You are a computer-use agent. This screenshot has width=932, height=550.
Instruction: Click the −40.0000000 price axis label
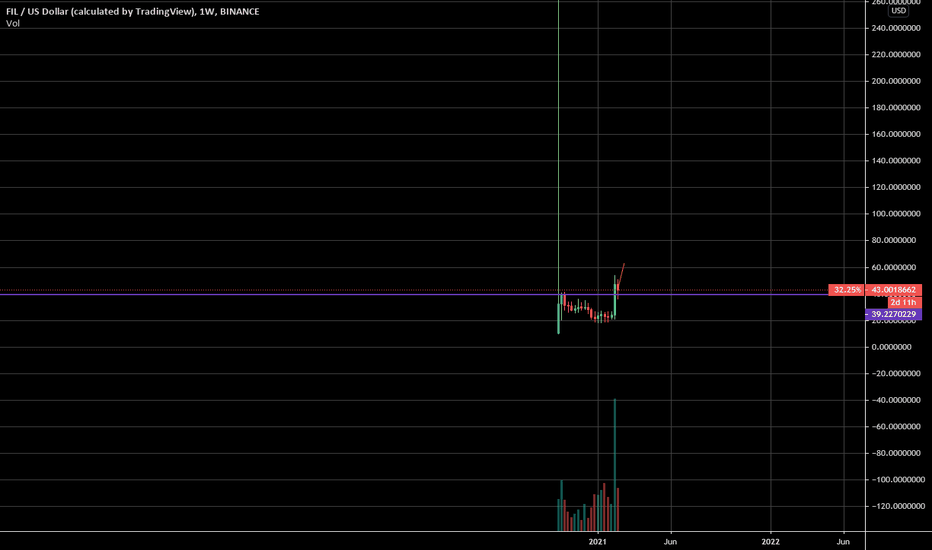898,400
